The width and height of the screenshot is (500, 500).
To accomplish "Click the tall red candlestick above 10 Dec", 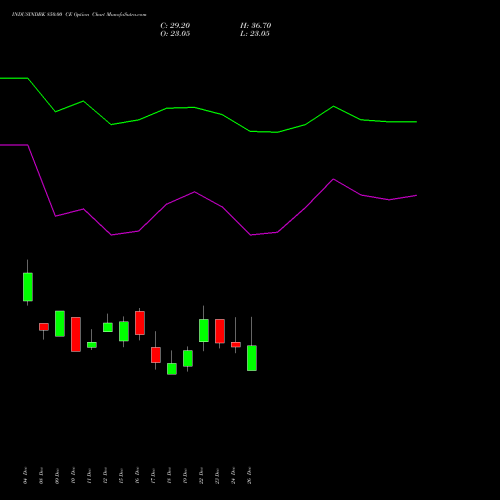I will (76, 334).
